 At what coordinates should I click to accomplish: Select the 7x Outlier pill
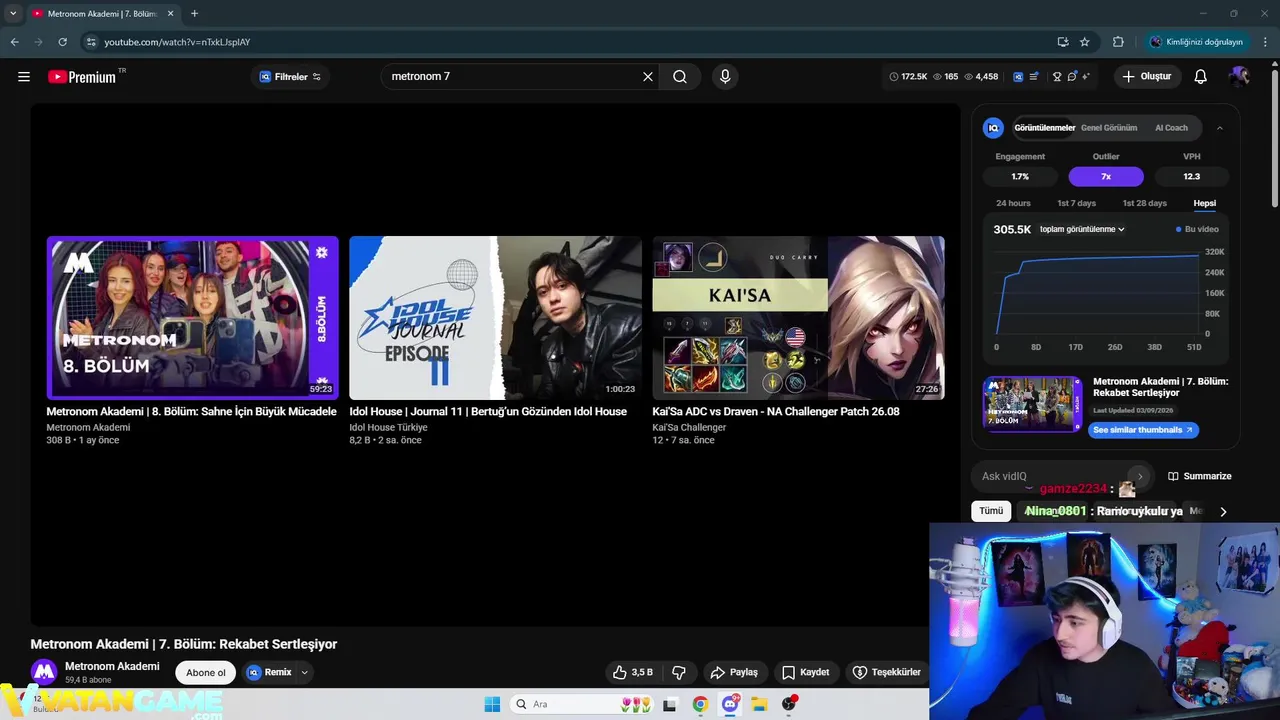pos(1106,176)
